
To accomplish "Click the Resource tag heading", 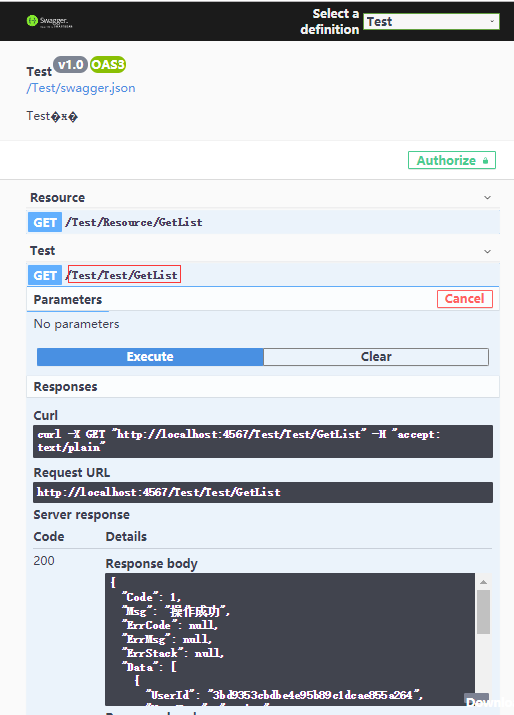I will (x=57, y=197).
